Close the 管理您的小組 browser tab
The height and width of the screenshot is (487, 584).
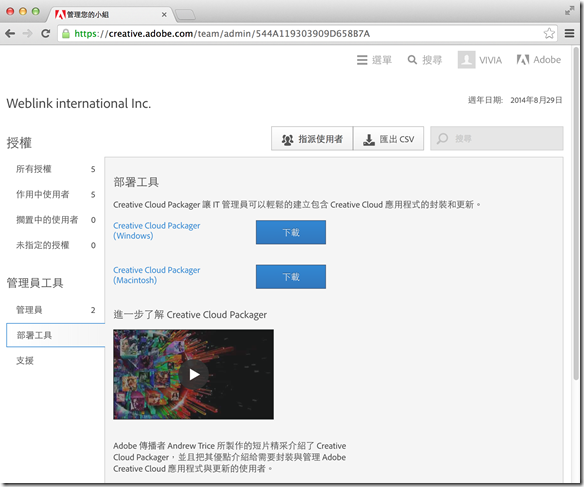[164, 15]
